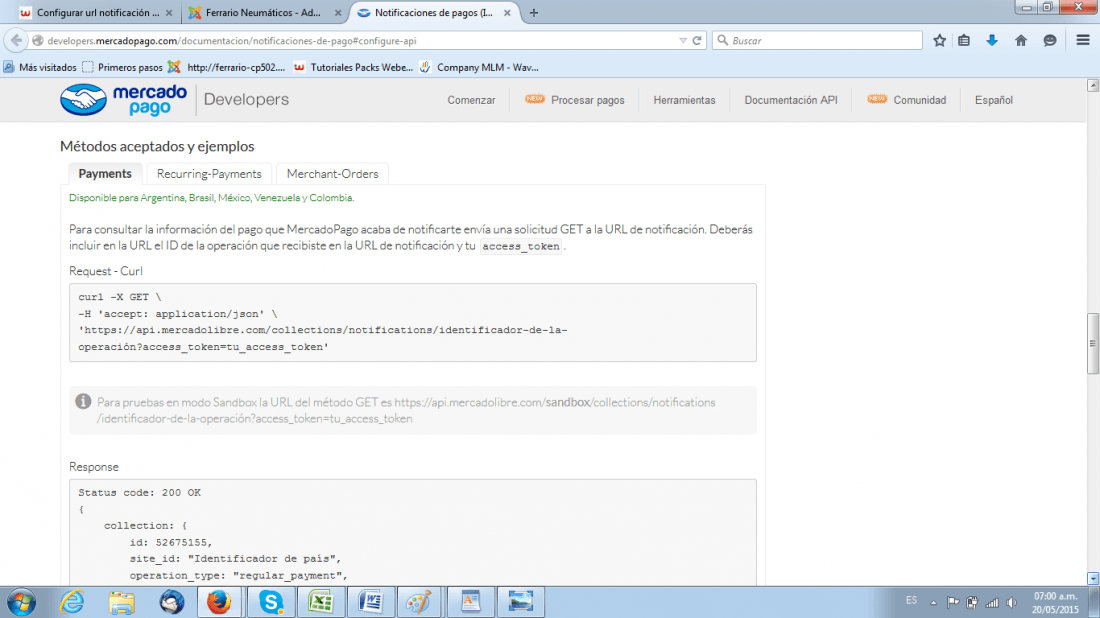The image size is (1100, 618).
Task: Click "Métodos aceptados y ejemplos" heading
Action: point(157,146)
